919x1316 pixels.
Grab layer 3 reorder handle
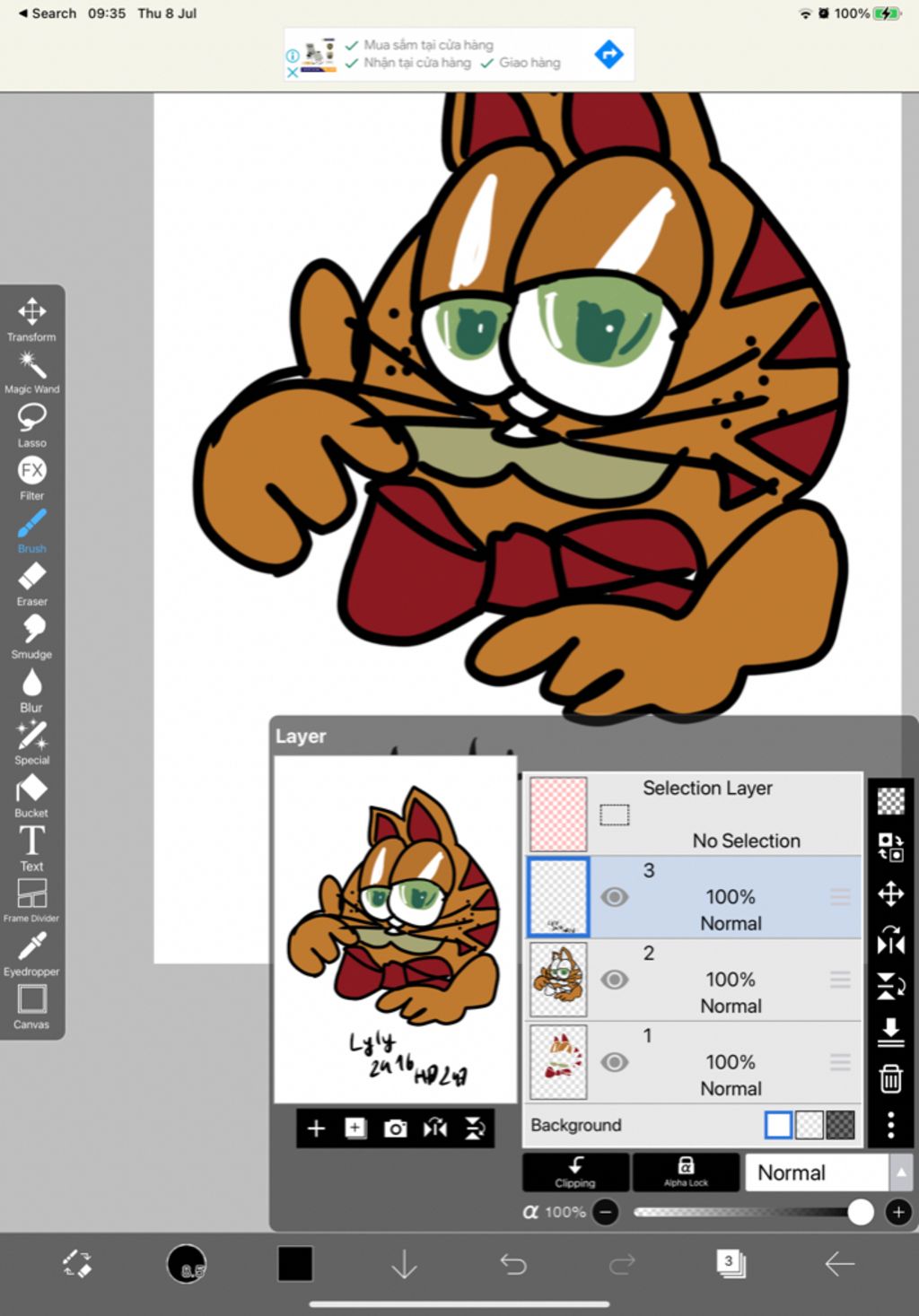click(840, 897)
